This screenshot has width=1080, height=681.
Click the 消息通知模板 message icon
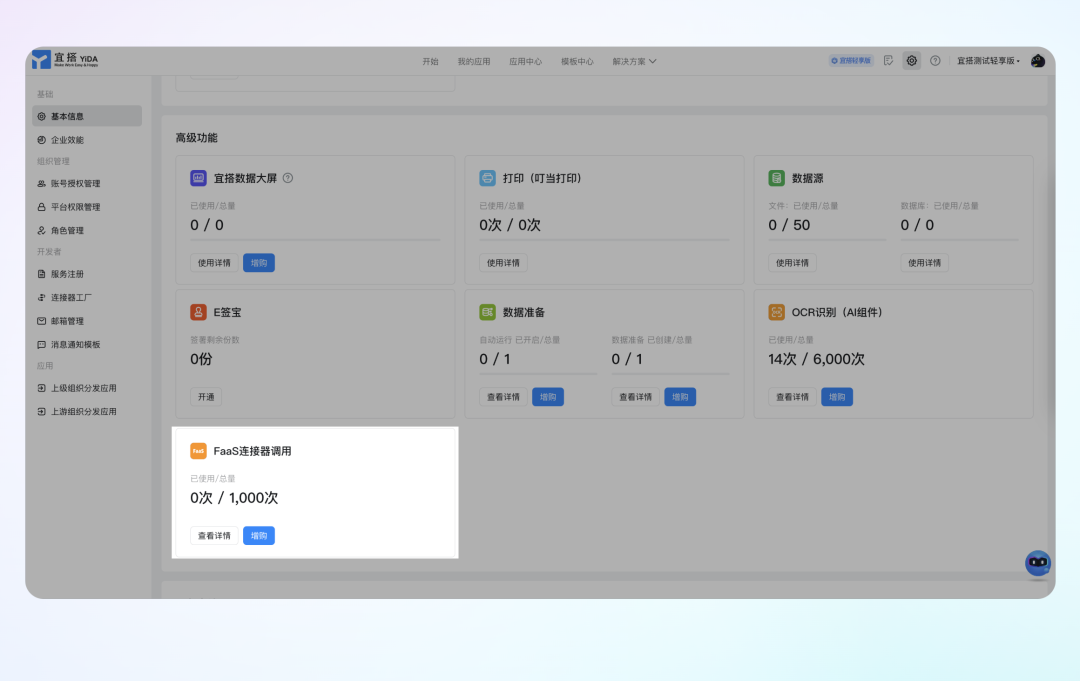pyautogui.click(x=41, y=344)
